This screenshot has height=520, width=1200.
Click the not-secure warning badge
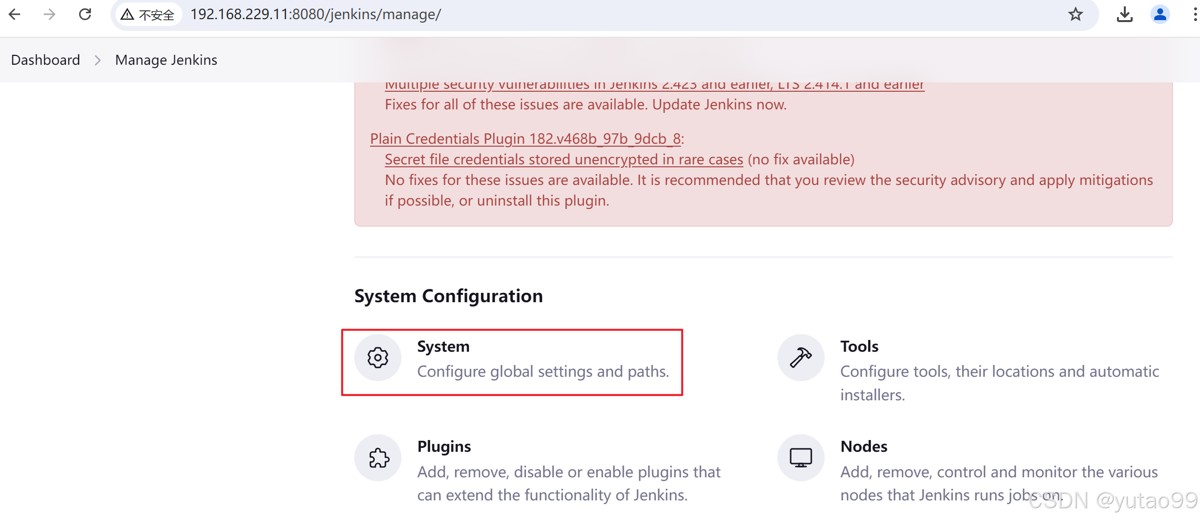click(x=147, y=15)
